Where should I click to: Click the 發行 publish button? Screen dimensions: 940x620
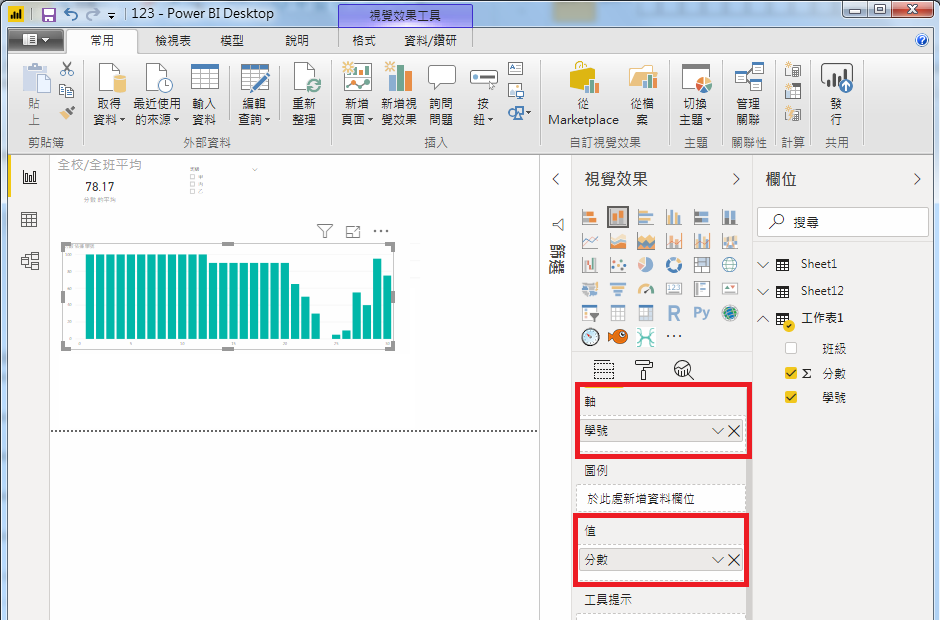pyautogui.click(x=836, y=94)
